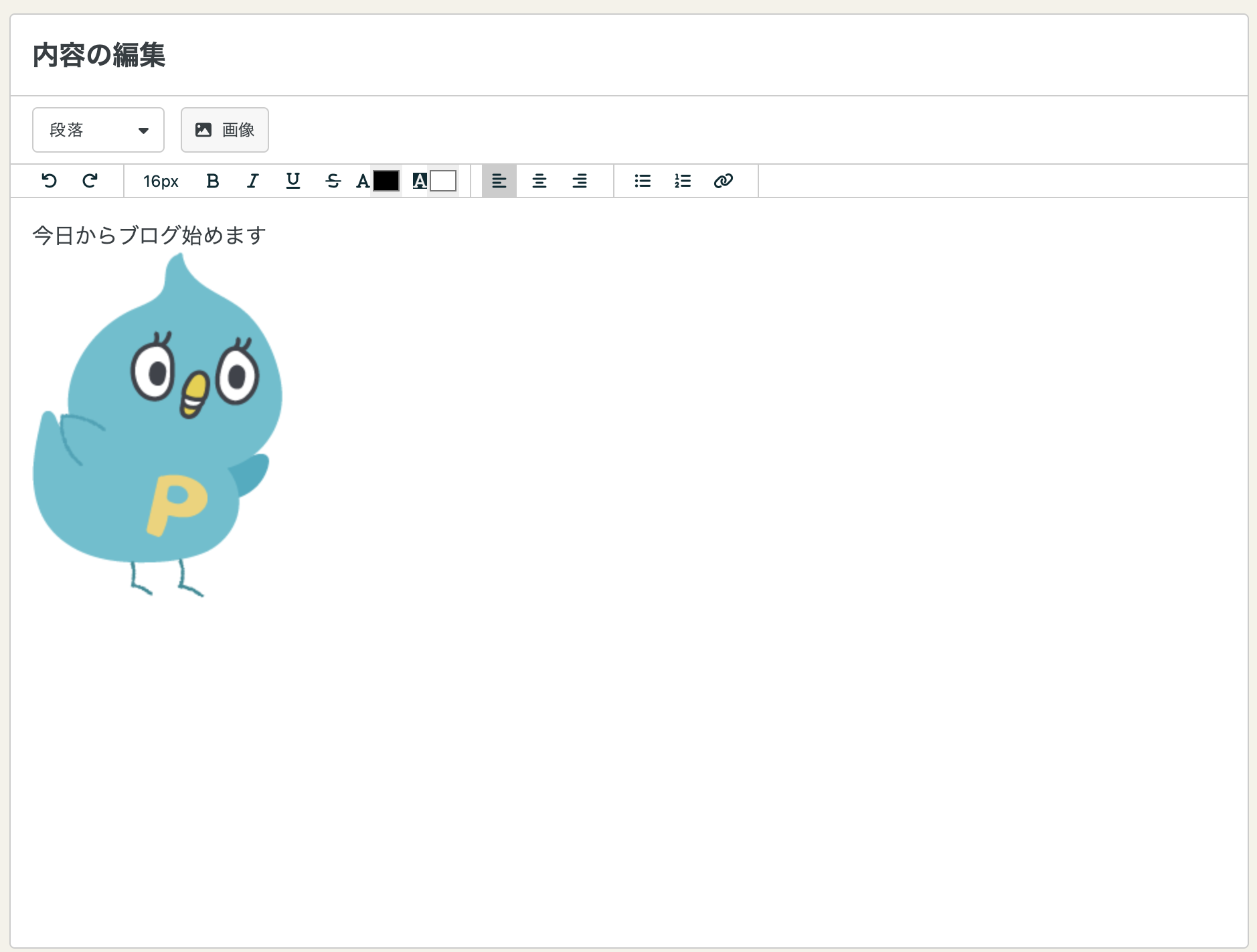This screenshot has width=1257, height=952.
Task: Insert a numbered list
Action: pos(683,181)
